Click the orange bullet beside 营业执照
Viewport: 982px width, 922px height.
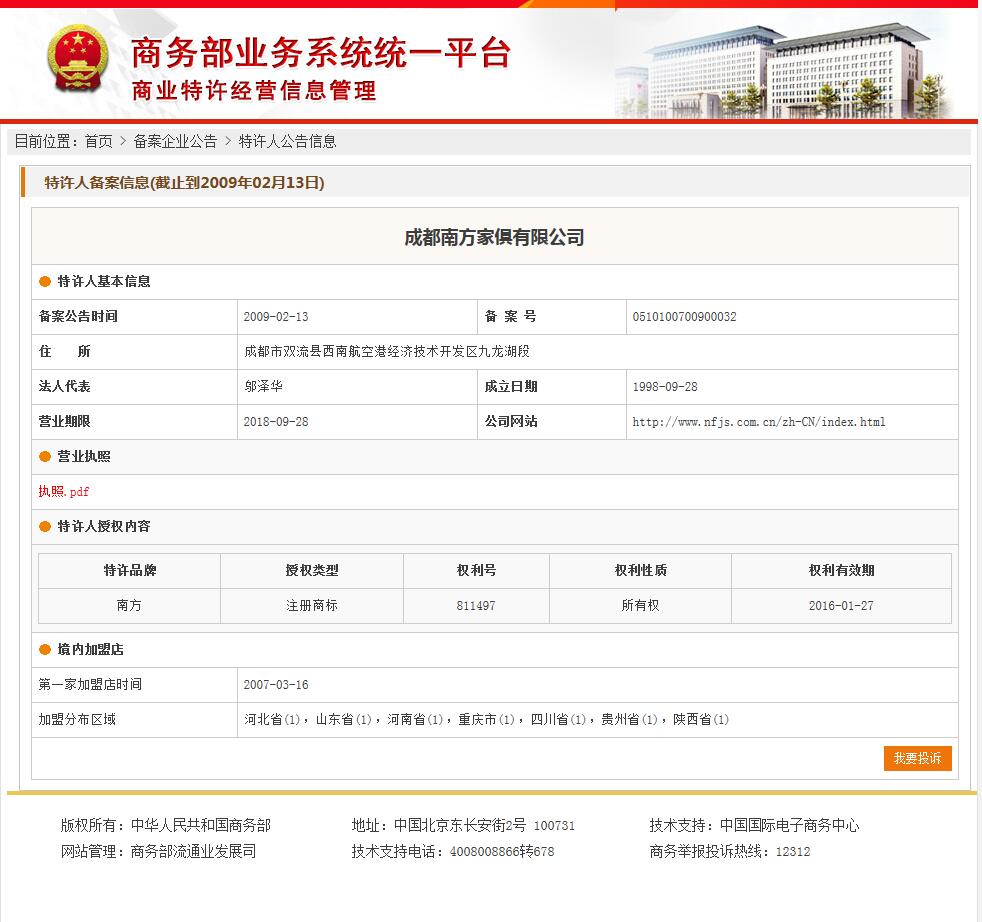click(45, 457)
